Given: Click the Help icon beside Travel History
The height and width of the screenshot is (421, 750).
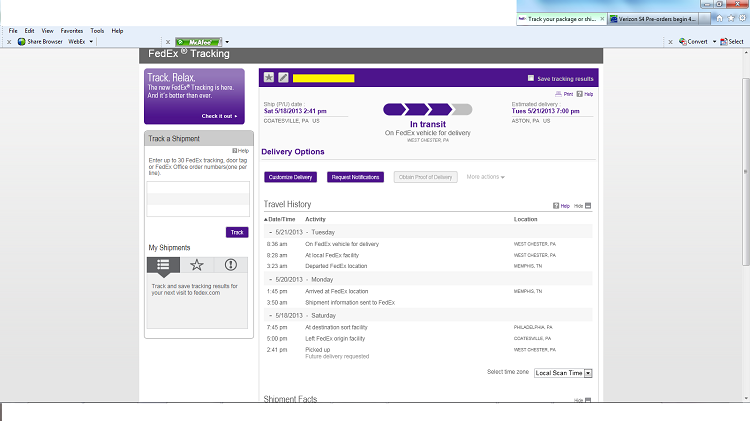Looking at the screenshot, I should click(561, 205).
